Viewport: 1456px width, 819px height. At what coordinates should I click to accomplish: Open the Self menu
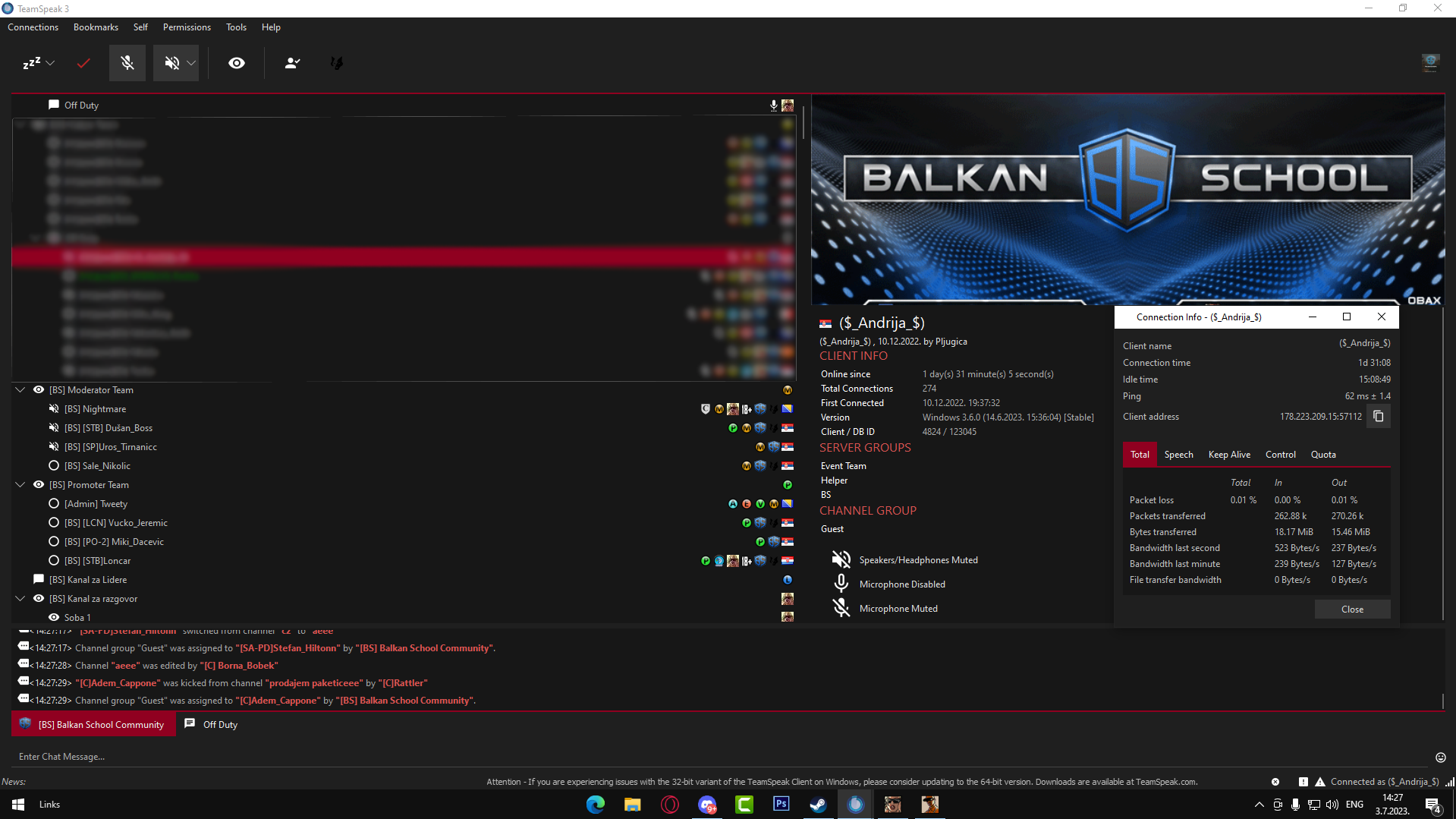tap(140, 27)
